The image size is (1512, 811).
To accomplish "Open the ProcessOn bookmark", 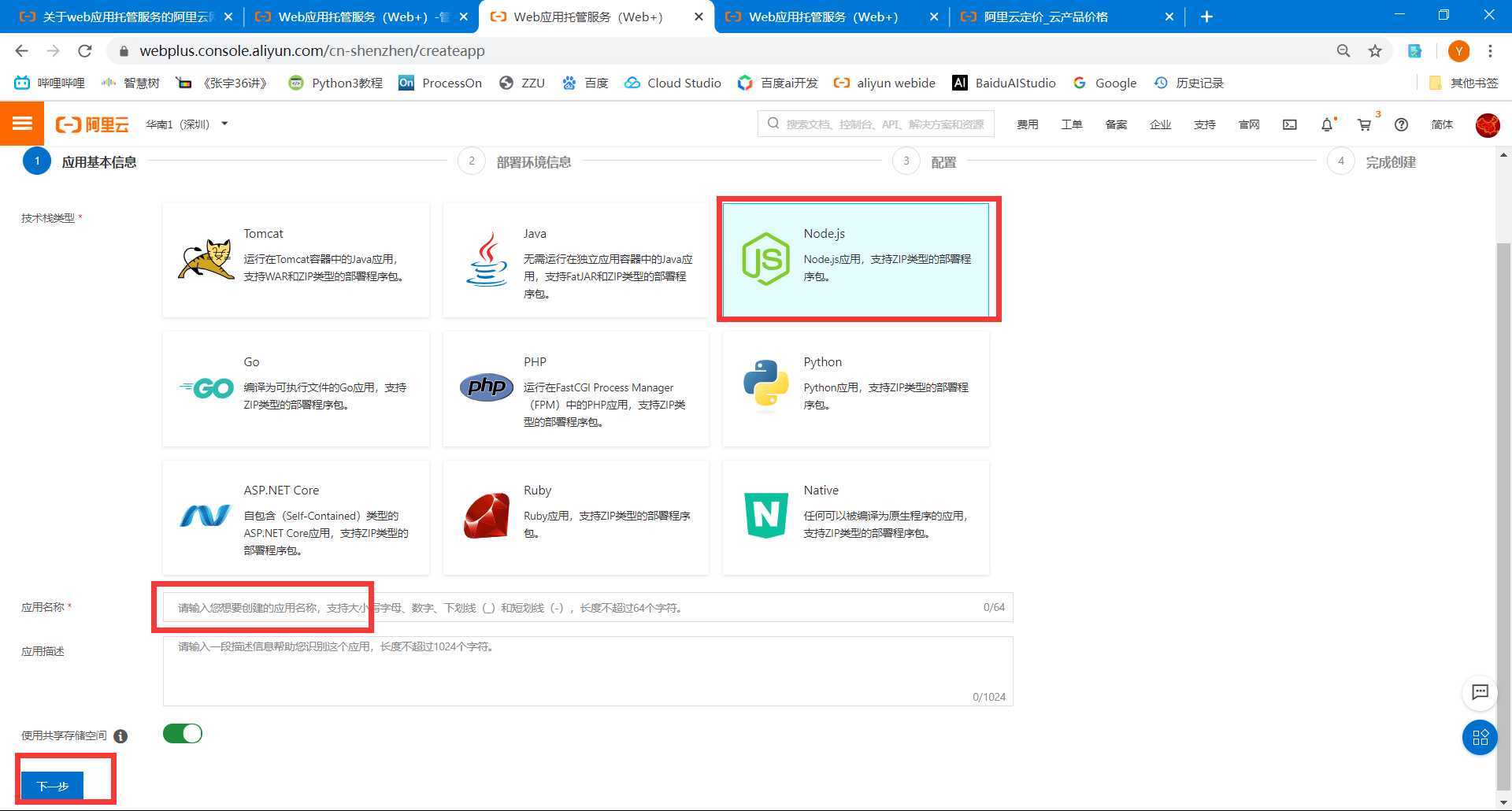I will pyautogui.click(x=440, y=83).
